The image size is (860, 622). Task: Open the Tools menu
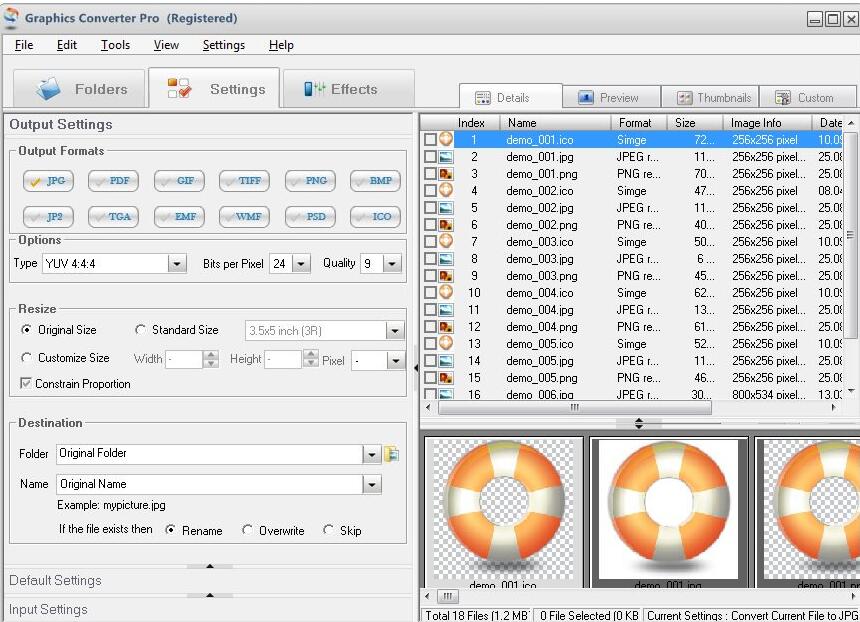[x=115, y=45]
